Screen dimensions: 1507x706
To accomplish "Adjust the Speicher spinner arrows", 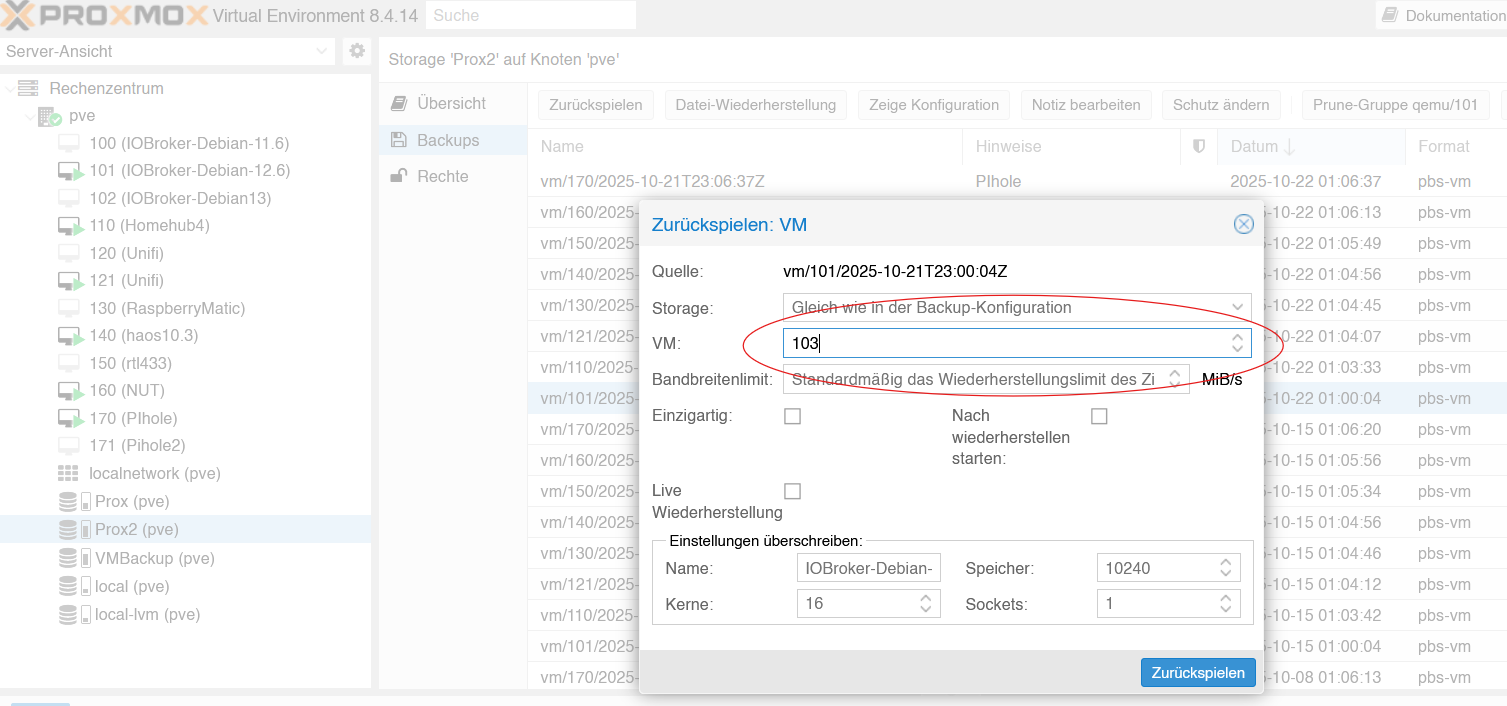I will tap(1226, 568).
